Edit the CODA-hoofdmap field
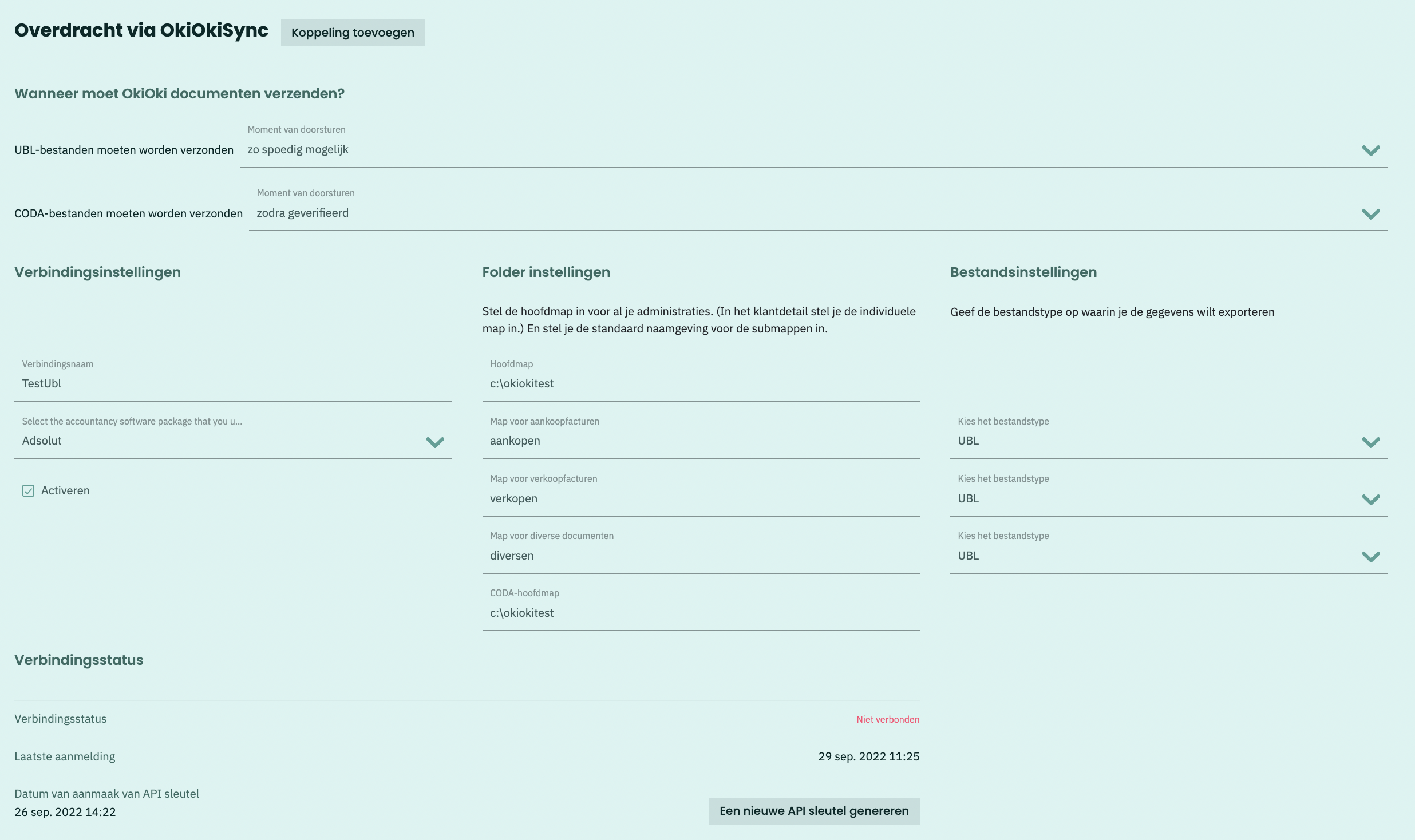Image resolution: width=1415 pixels, height=840 pixels. pyautogui.click(x=701, y=608)
